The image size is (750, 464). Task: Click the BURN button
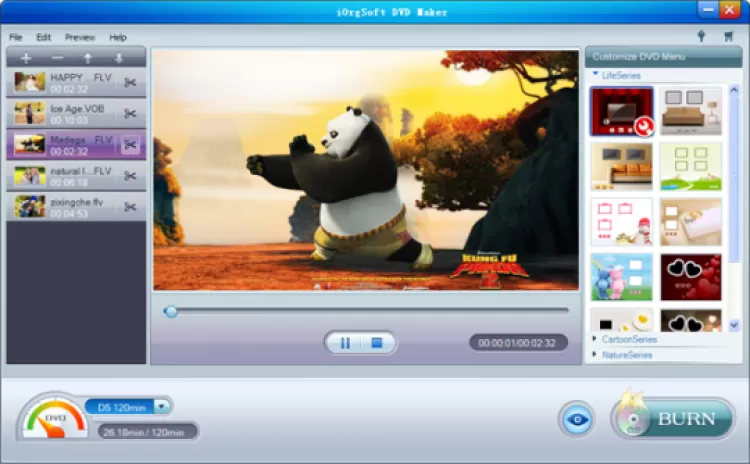click(673, 419)
